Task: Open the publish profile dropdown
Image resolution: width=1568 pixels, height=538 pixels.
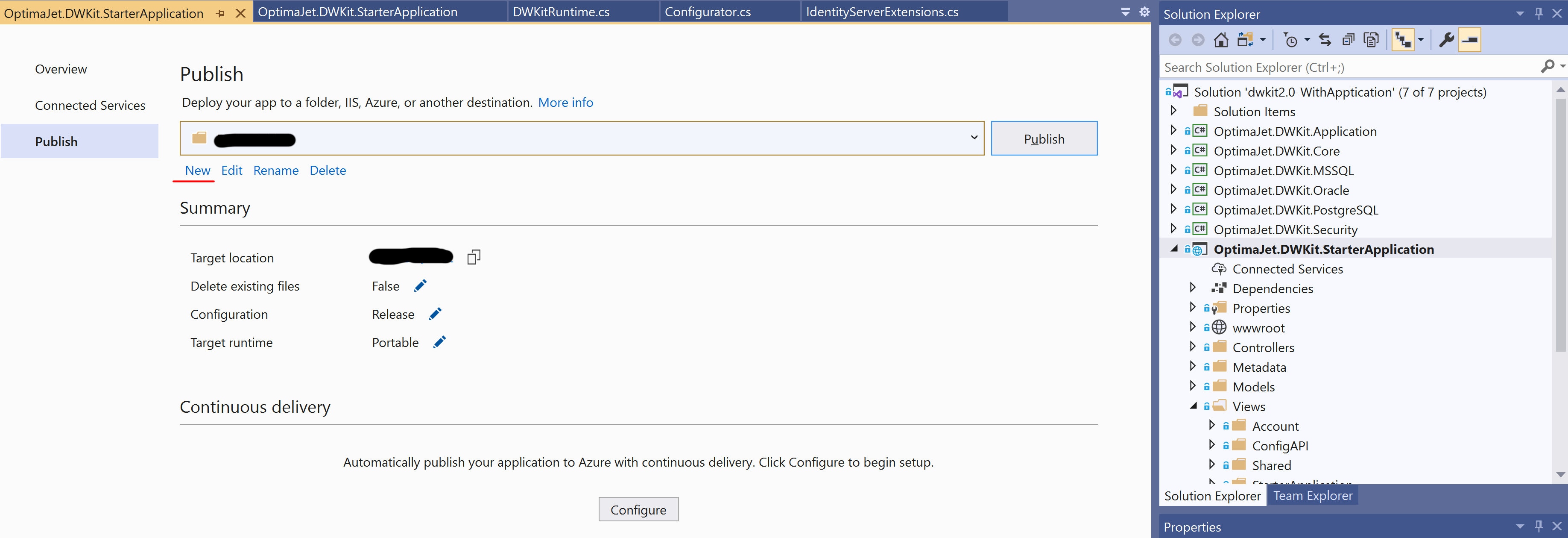Action: (x=974, y=138)
